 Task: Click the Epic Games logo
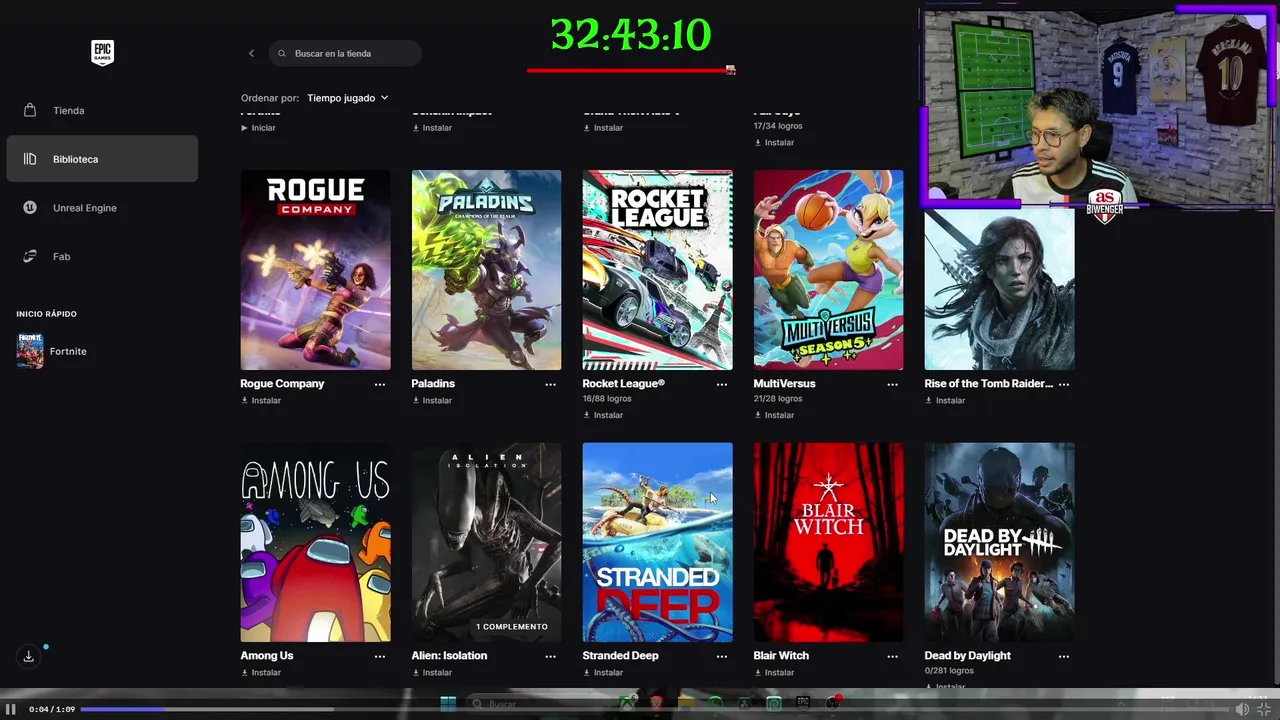tap(102, 53)
